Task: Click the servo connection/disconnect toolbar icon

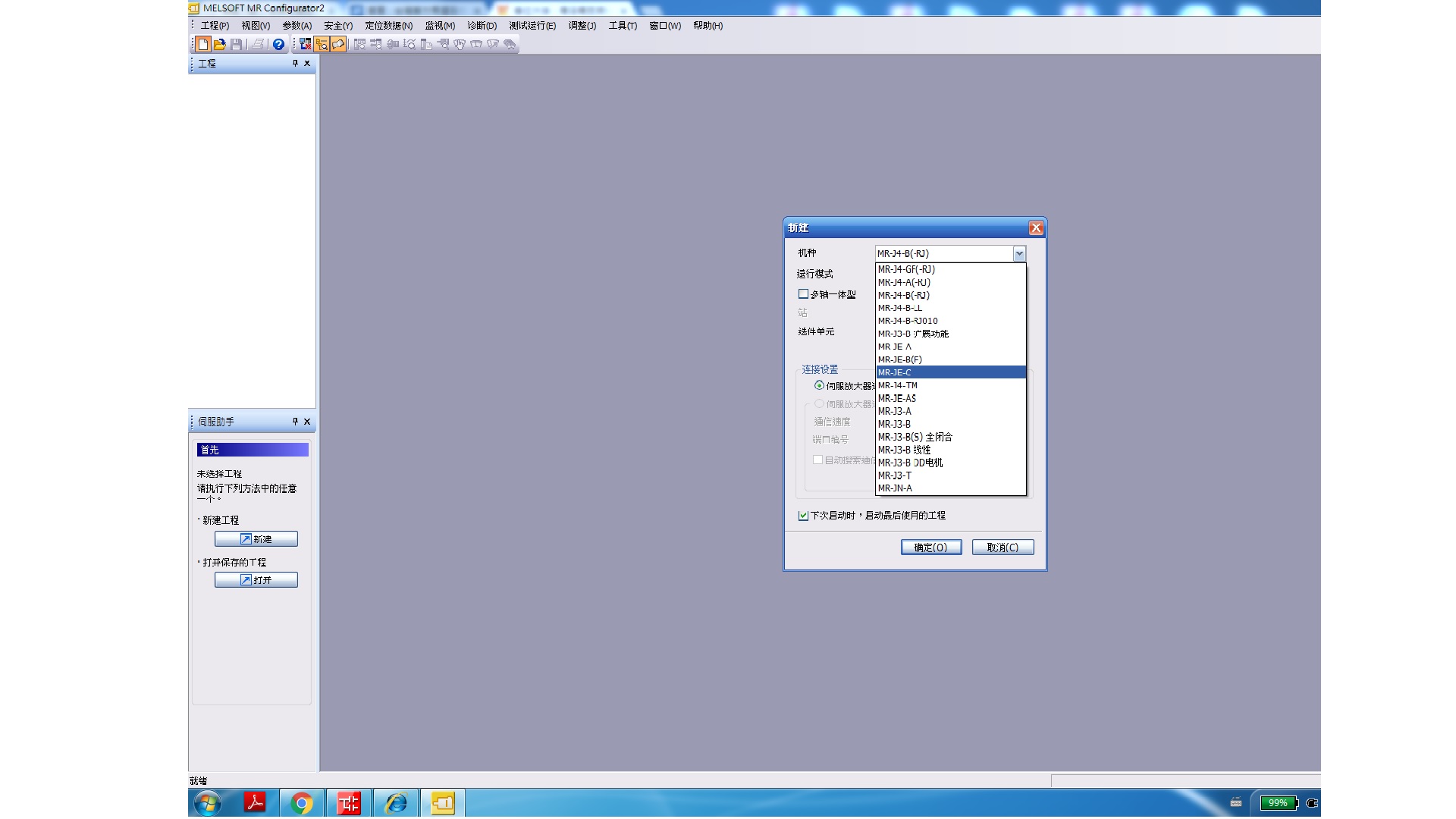Action: (x=305, y=44)
